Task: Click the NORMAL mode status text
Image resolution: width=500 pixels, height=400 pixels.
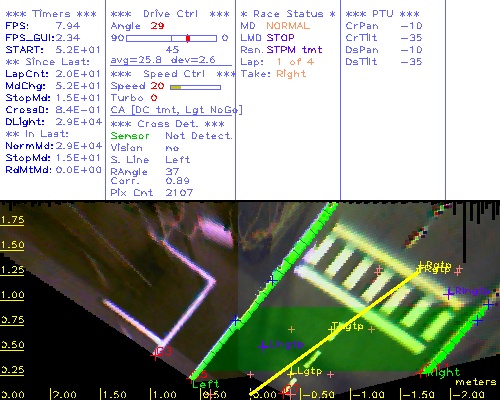Action: (288, 26)
